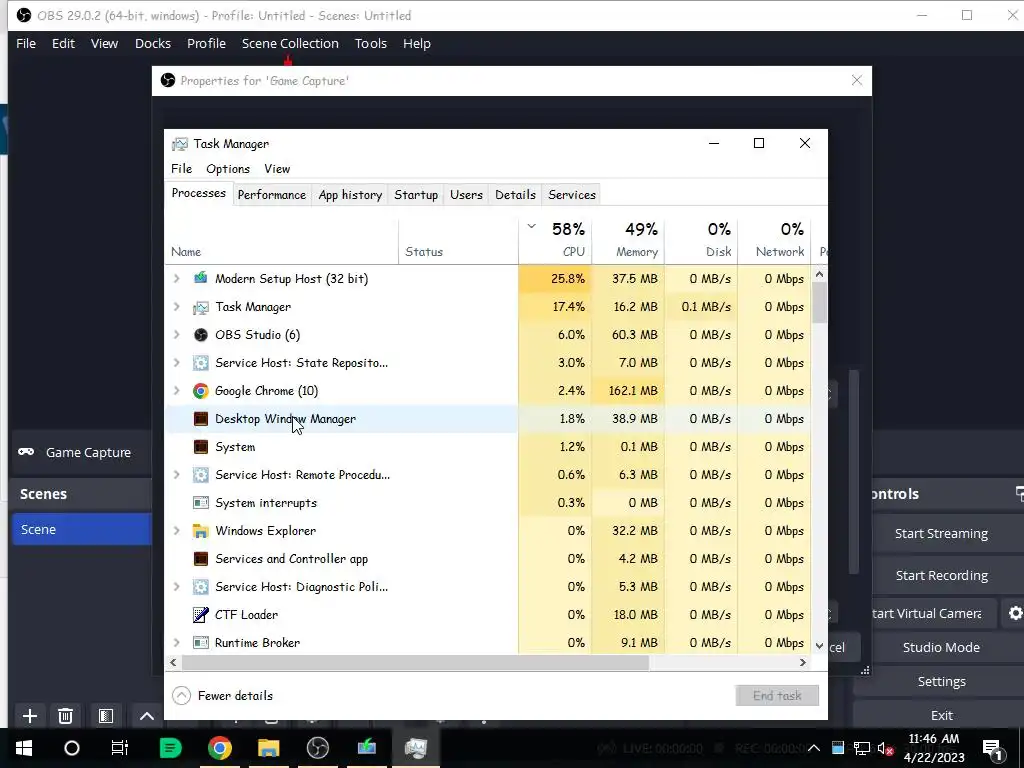Screen dimensions: 1024x768
Task: Collapse view using Fewer details
Action: tap(223, 696)
